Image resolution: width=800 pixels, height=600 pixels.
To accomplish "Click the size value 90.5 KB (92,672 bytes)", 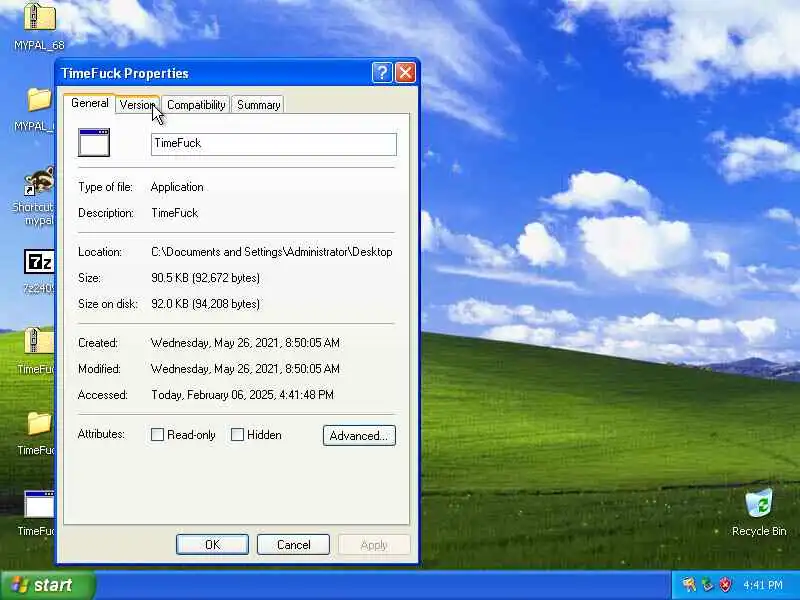I will tap(206, 278).
